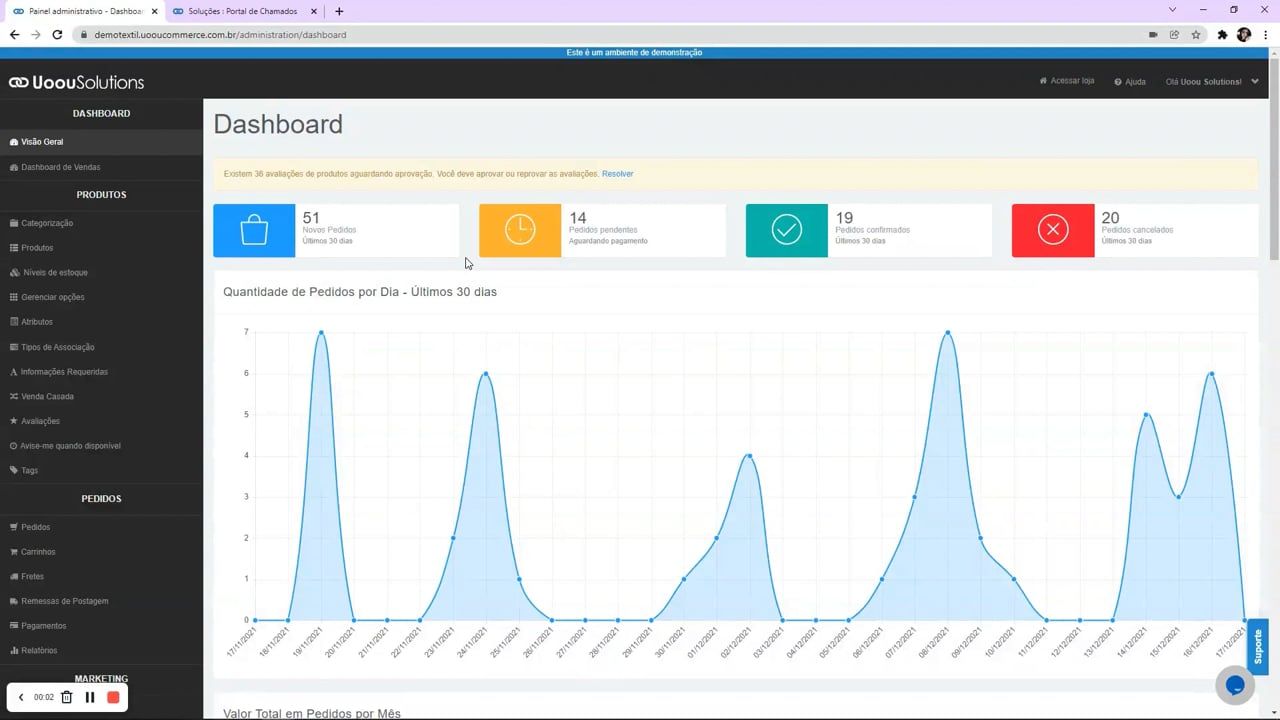Open Dashboard de Vendas in the sidebar
The height and width of the screenshot is (720, 1280).
click(x=60, y=167)
